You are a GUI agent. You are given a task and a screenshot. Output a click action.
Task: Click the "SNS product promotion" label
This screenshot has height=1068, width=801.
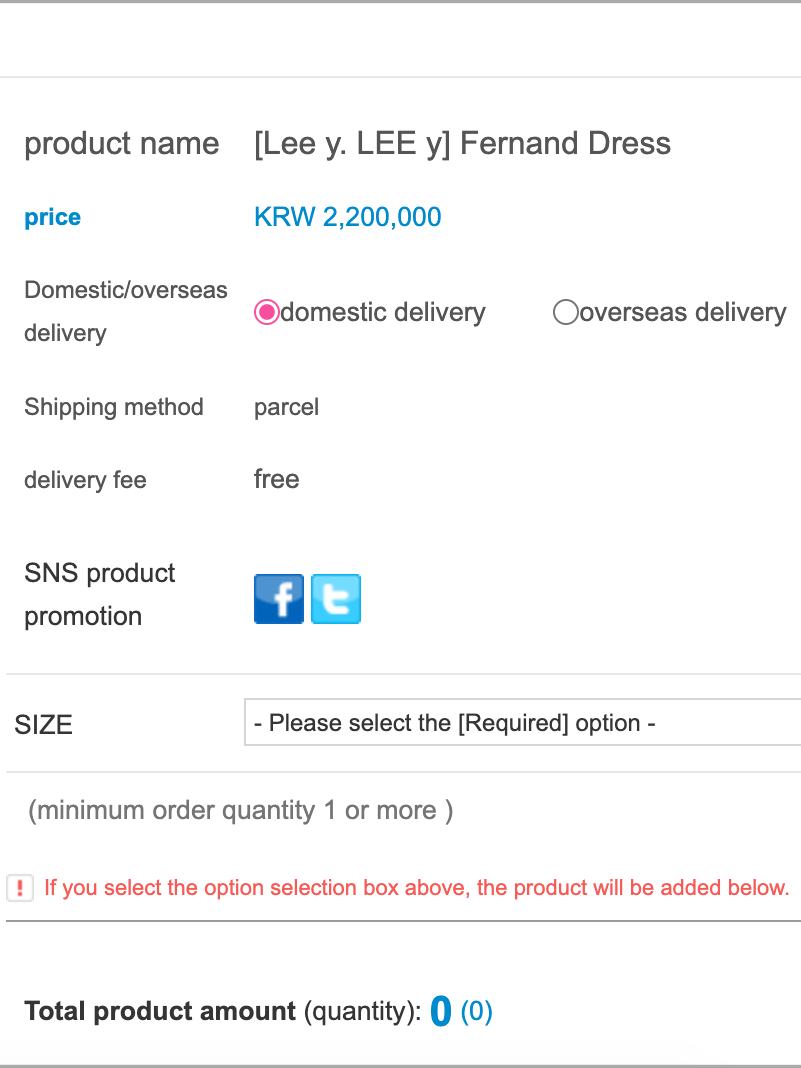click(x=99, y=594)
